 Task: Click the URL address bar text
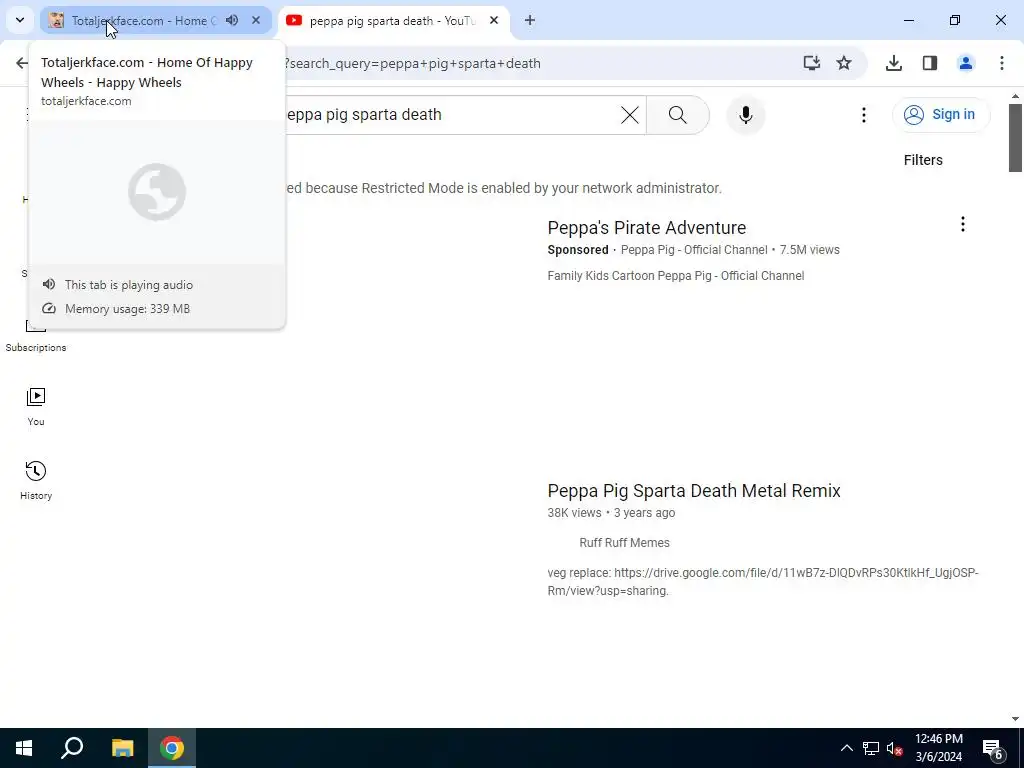pos(412,63)
